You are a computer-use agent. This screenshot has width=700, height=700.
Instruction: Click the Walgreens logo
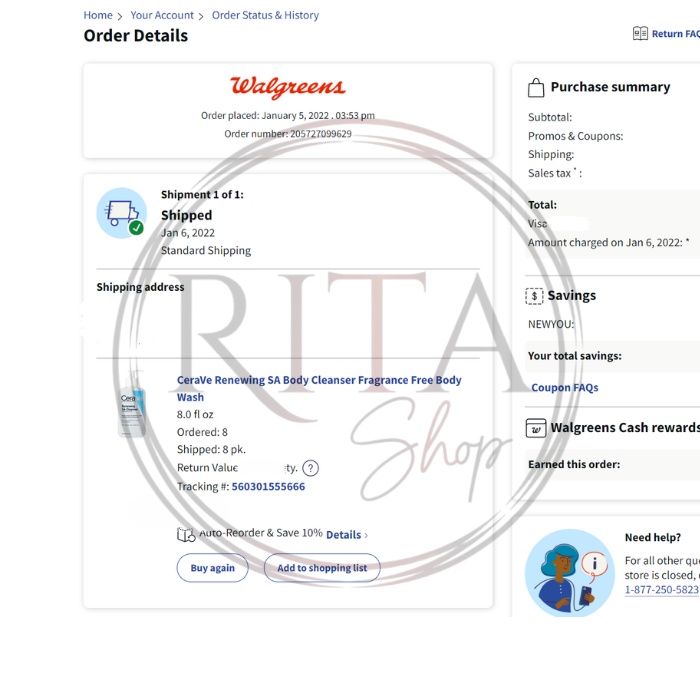(287, 87)
